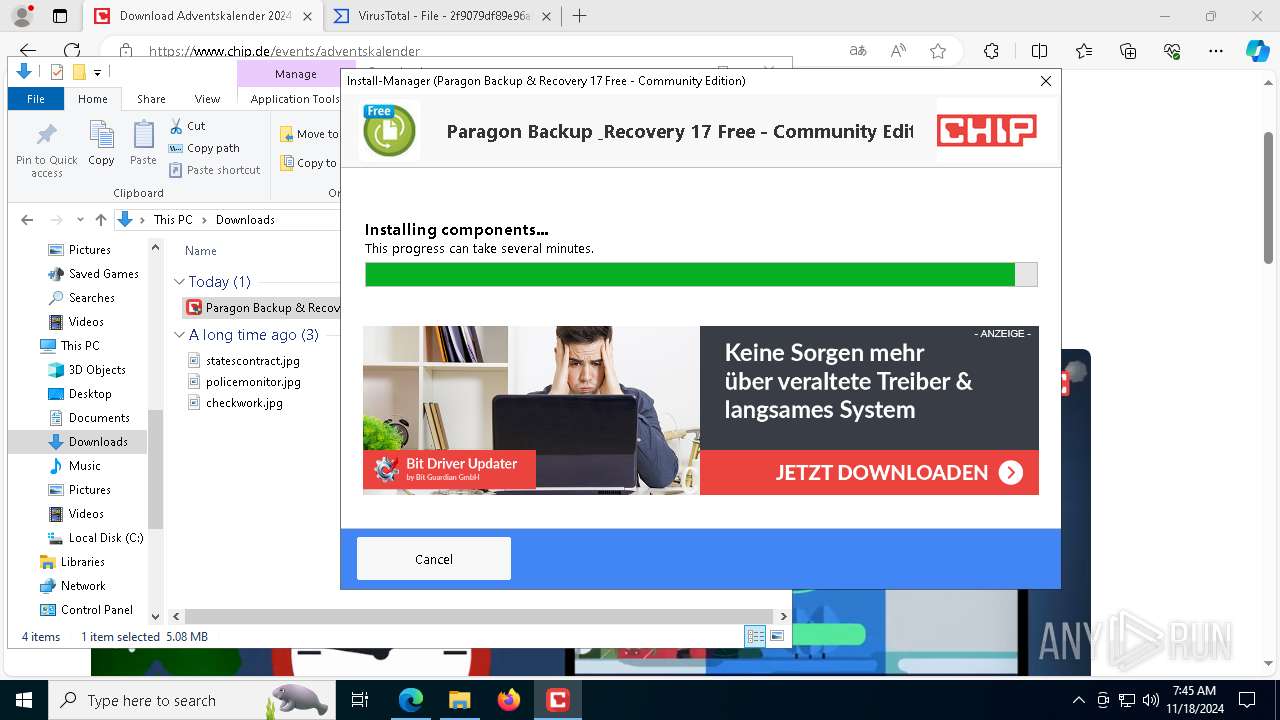Open a new browser tab

(579, 16)
